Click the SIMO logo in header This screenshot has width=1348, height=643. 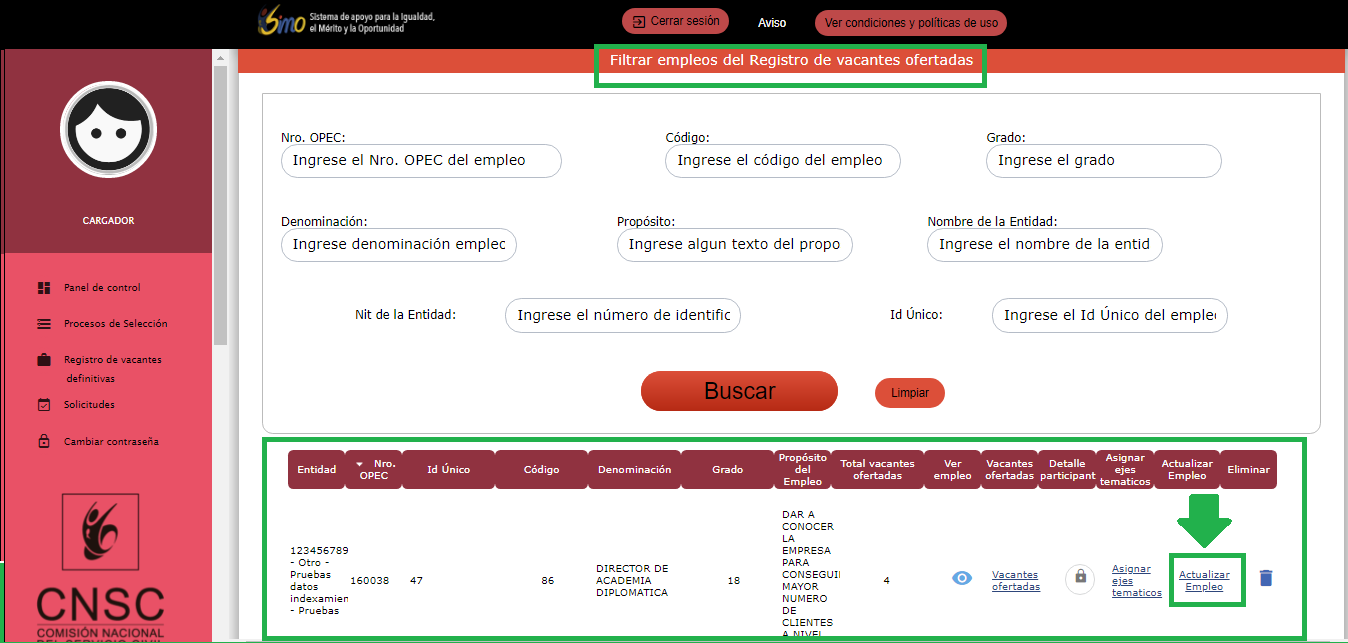(281, 22)
